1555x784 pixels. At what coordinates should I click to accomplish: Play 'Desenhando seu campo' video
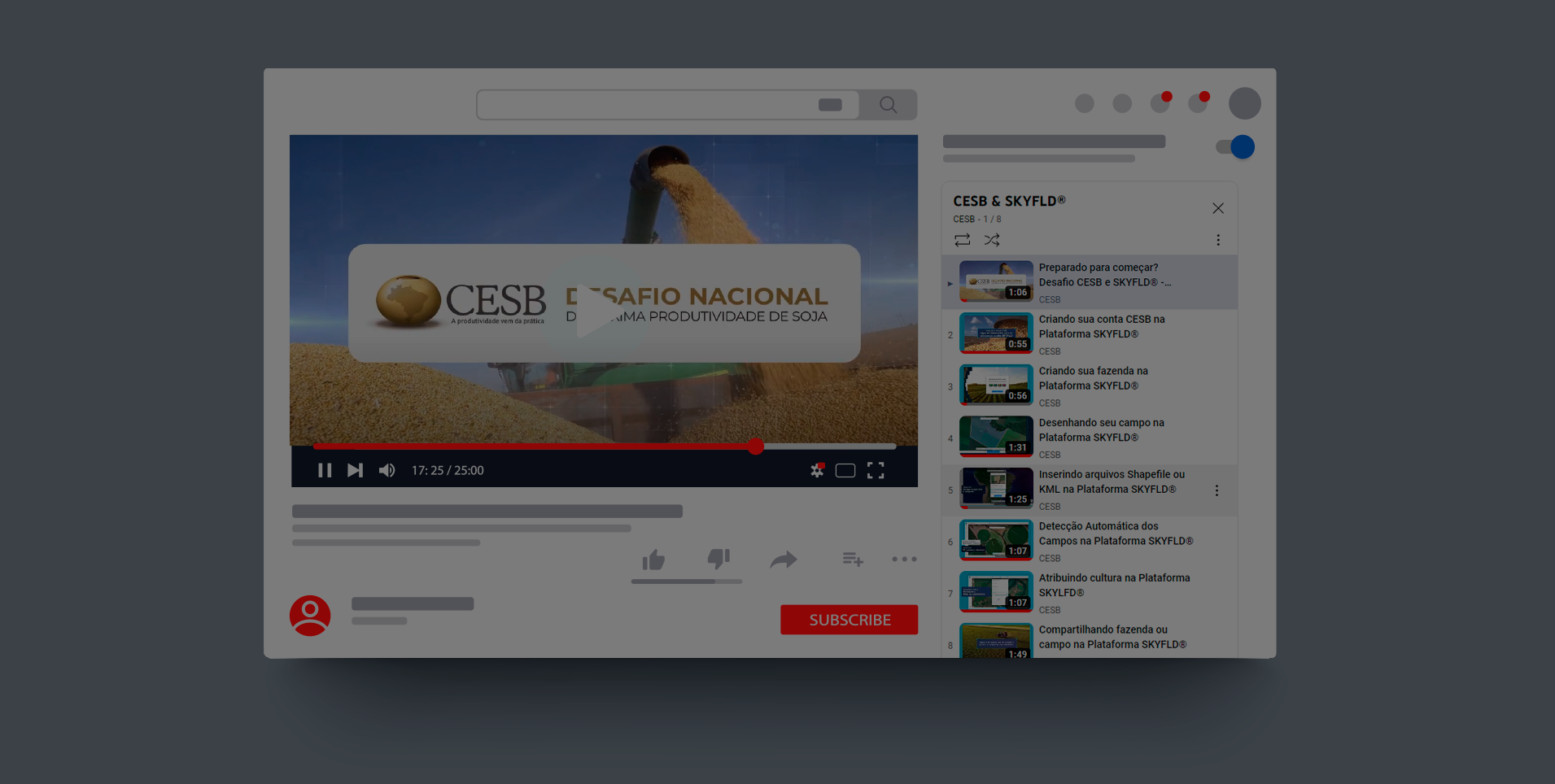1090,438
